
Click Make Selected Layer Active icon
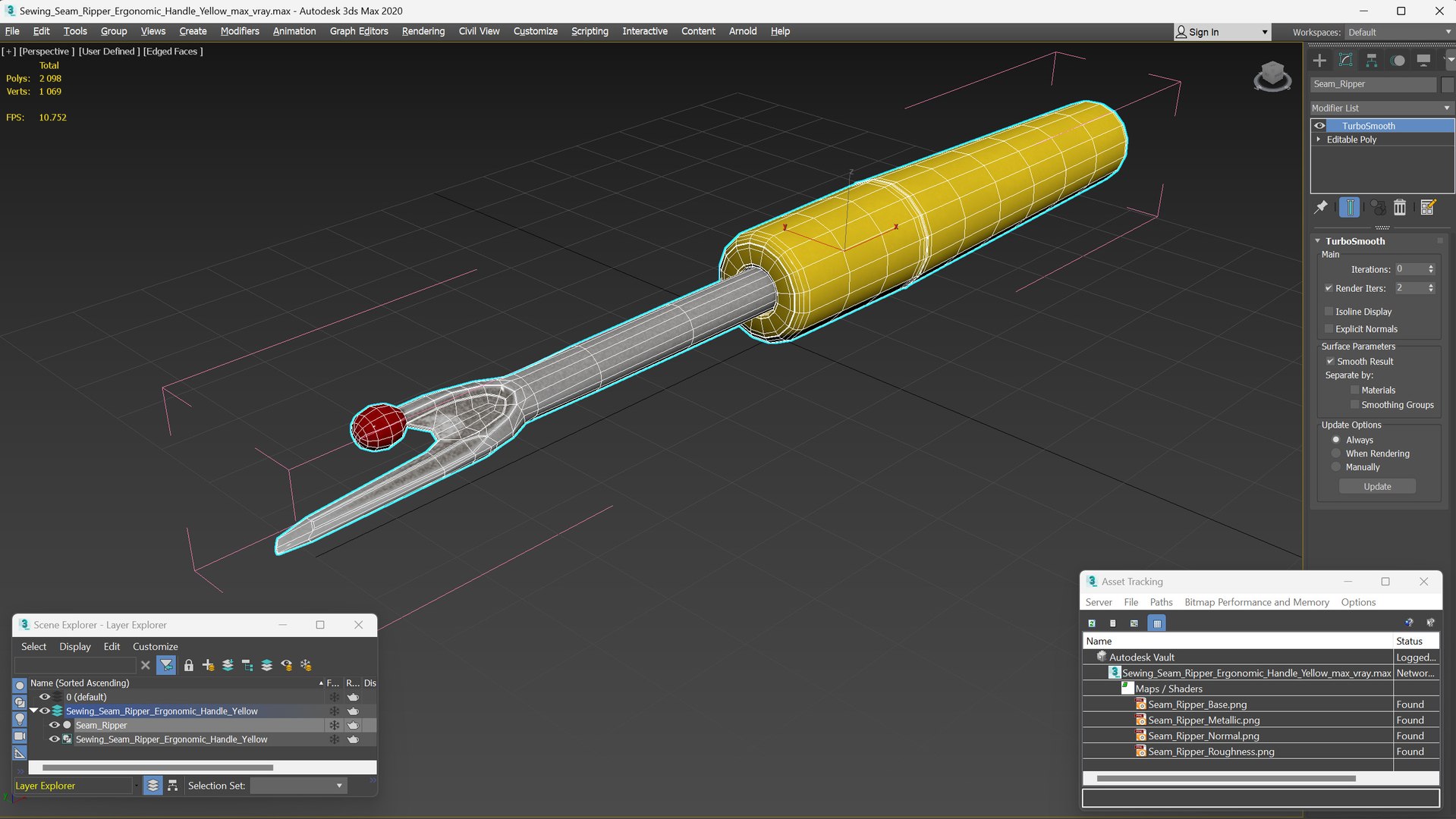point(267,665)
